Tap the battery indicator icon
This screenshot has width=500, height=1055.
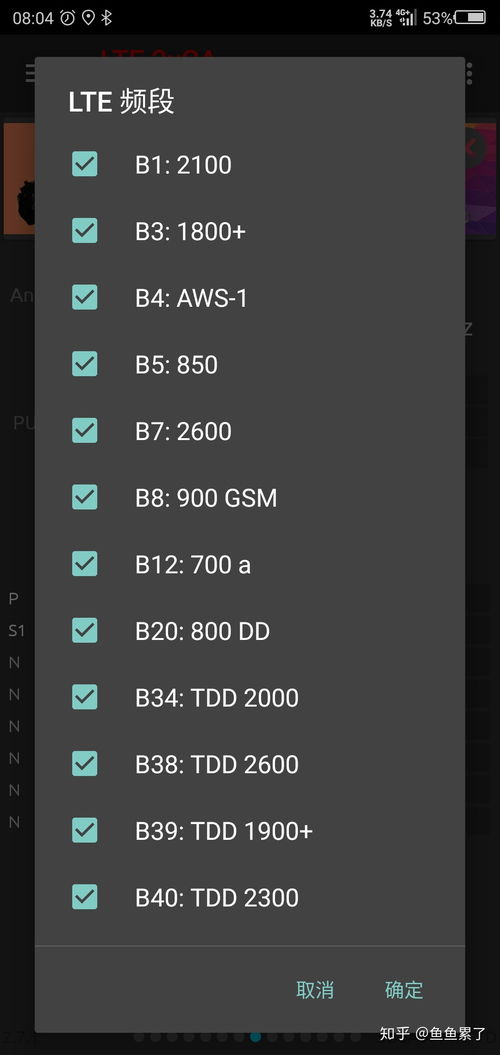(470, 18)
